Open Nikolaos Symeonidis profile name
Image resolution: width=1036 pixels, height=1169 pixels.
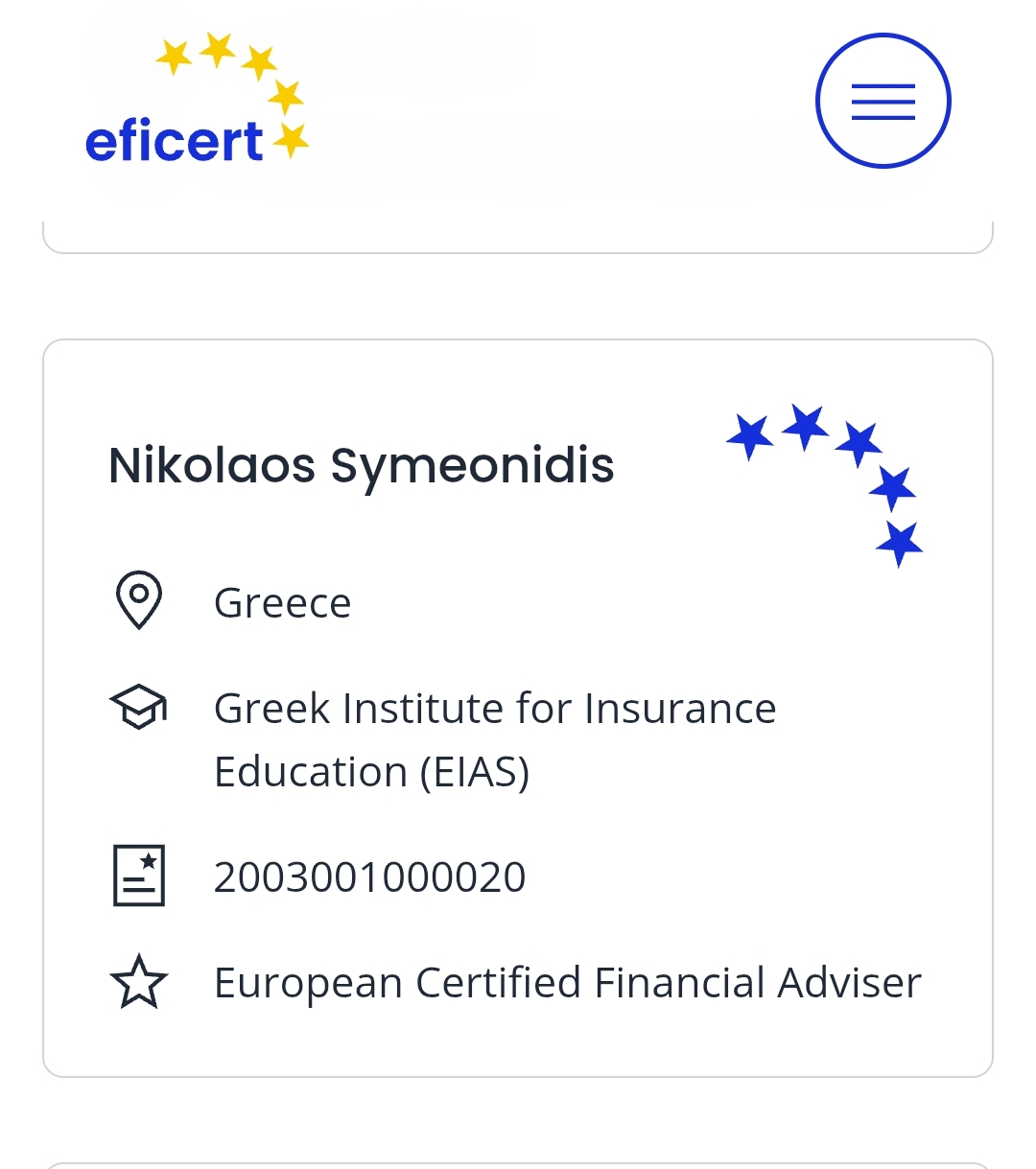[362, 466]
